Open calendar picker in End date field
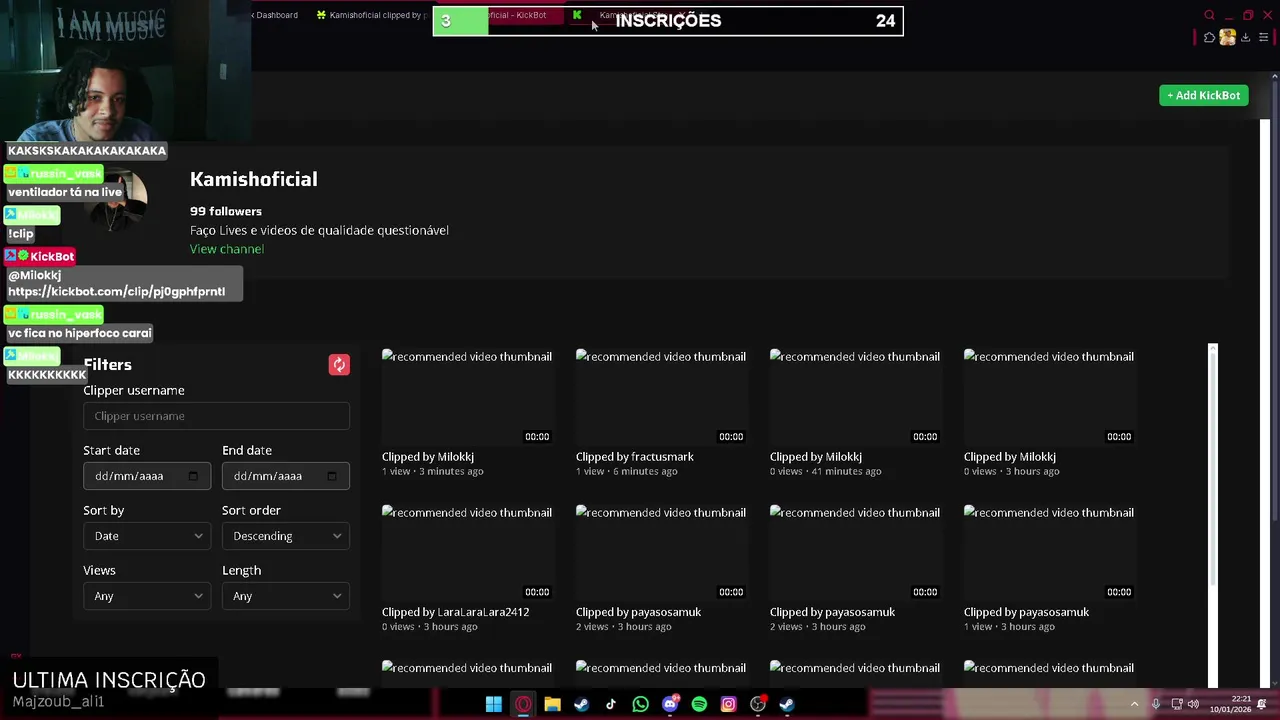1280x720 pixels. [332, 476]
